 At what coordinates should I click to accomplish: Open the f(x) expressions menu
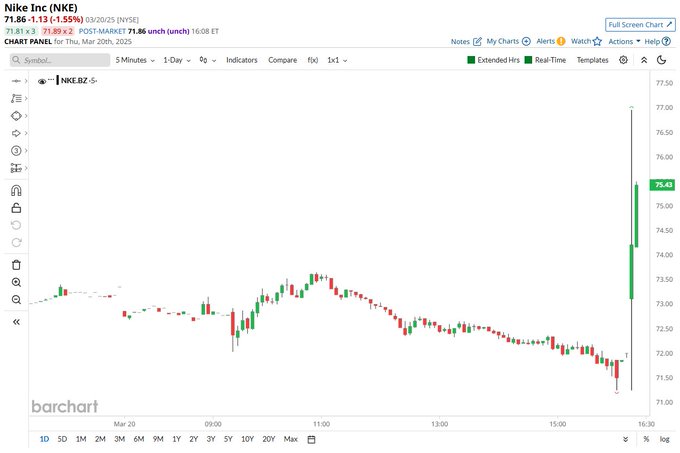coord(313,60)
